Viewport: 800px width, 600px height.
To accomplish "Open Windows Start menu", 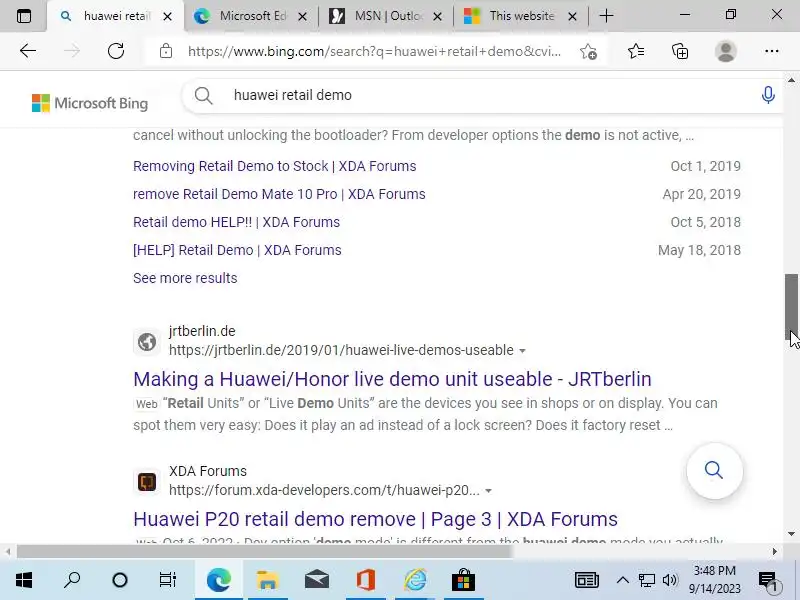I will click(23, 580).
